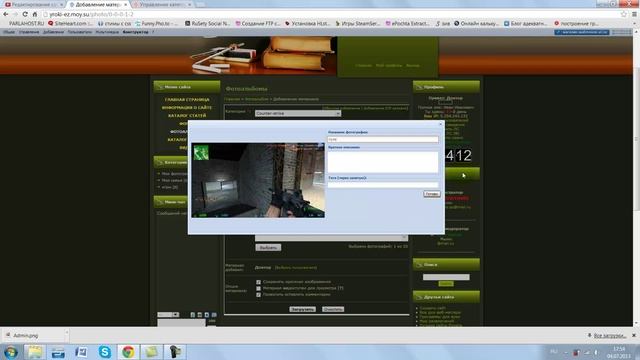Go back with the browser back arrow
Viewport: 640px width, 360px height.
[6, 14]
